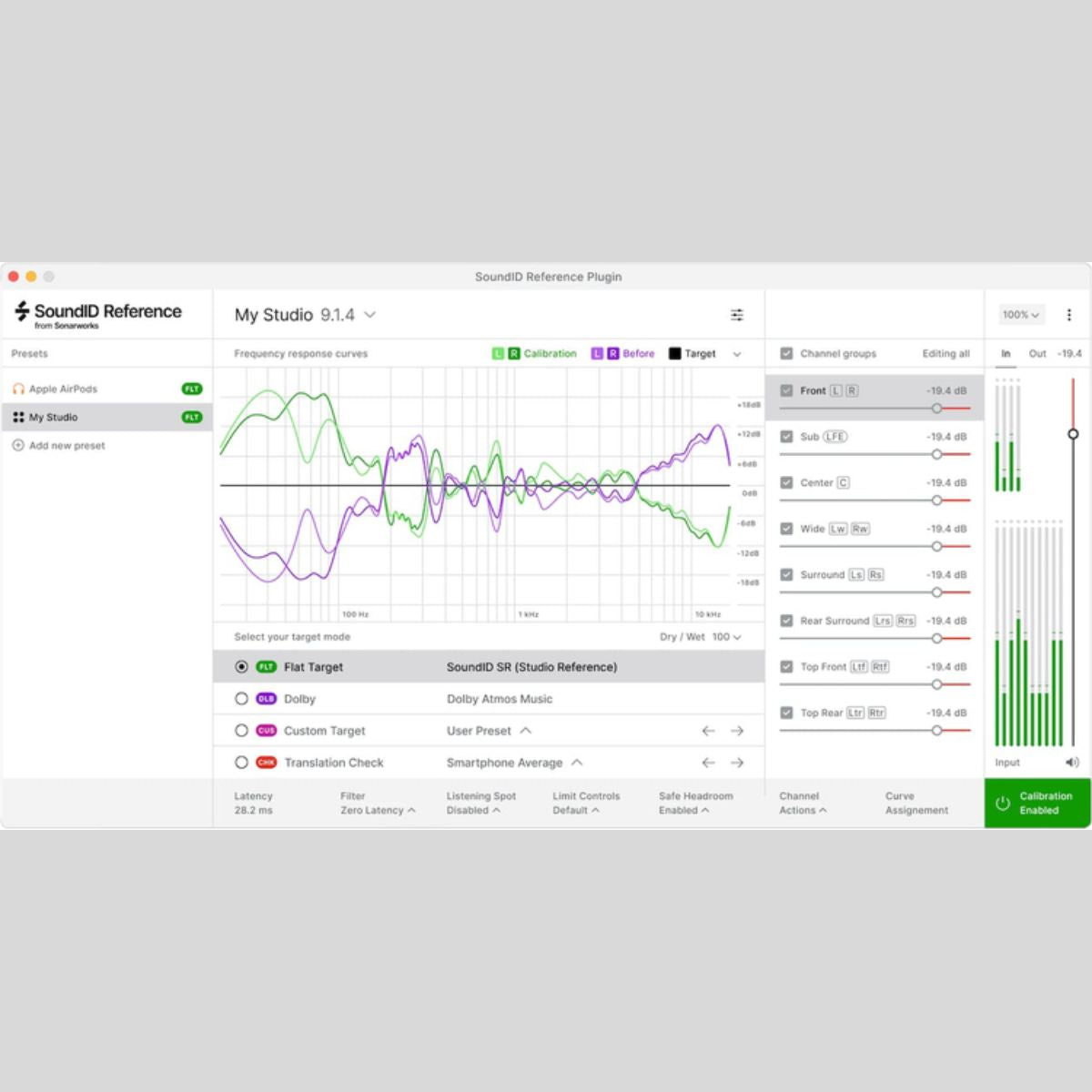Go to next Custom Target user preset arrow
This screenshot has width=1092, height=1092.
point(737,731)
